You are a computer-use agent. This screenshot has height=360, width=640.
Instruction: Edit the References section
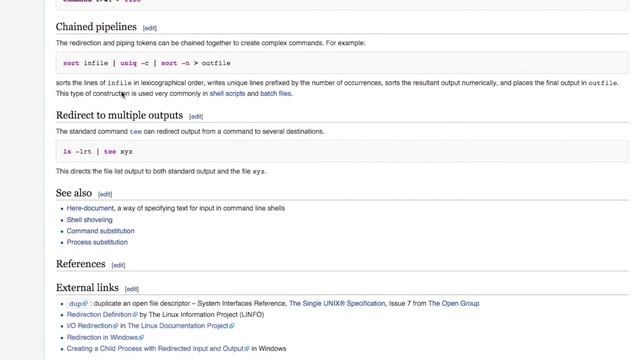point(118,265)
